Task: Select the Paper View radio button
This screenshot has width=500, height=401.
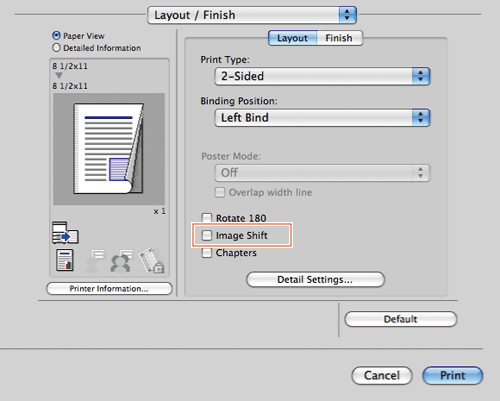Action: (x=56, y=35)
